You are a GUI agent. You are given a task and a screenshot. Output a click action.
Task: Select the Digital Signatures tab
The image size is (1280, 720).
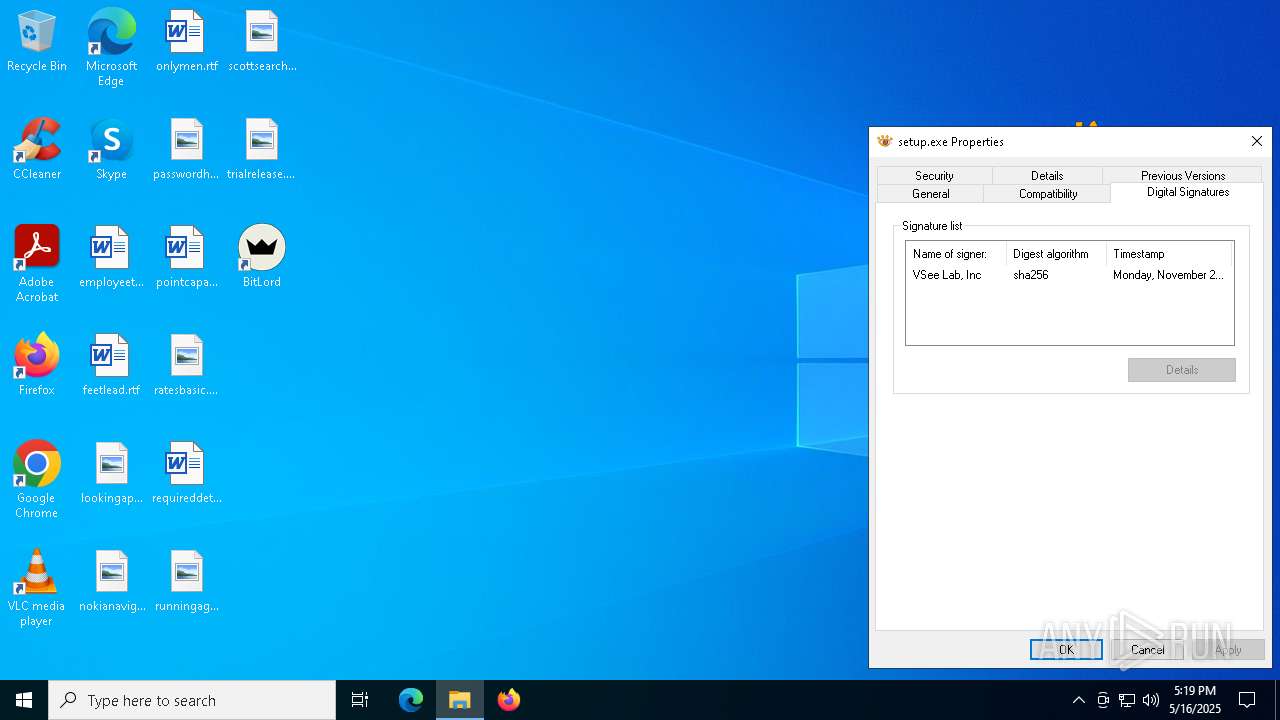[1187, 192]
